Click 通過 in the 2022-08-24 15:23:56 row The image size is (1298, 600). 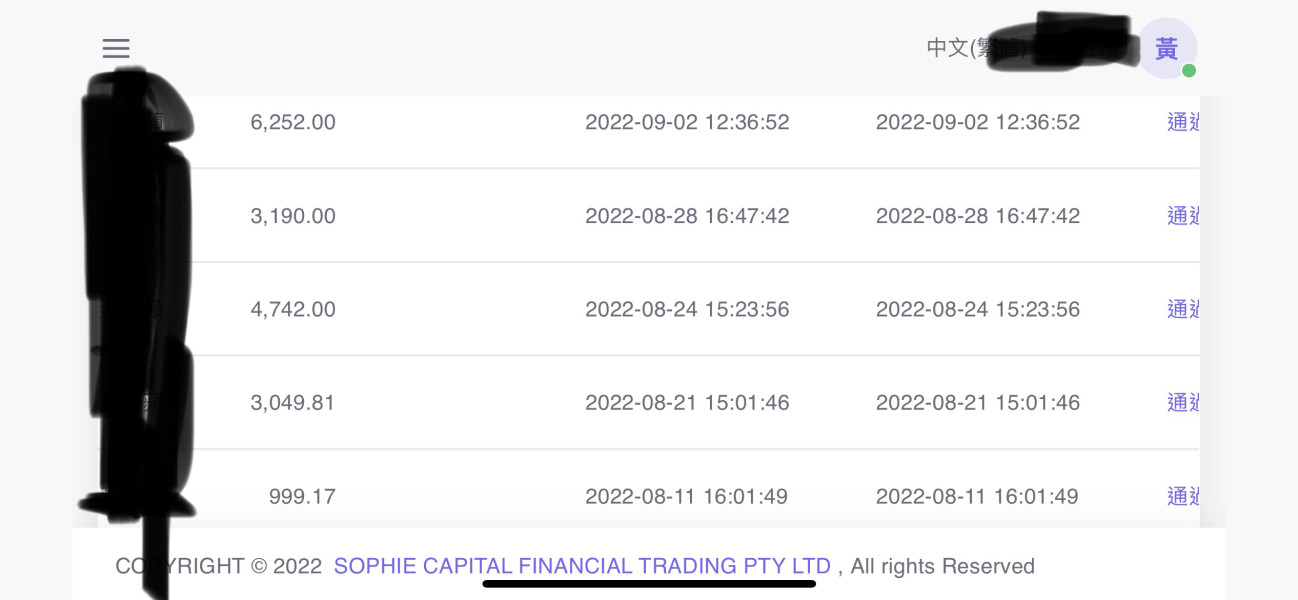(x=1183, y=309)
